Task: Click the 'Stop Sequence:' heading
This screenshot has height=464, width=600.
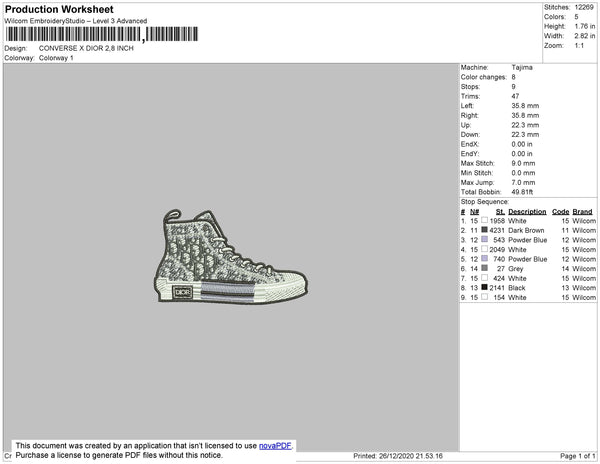Action: (x=484, y=202)
